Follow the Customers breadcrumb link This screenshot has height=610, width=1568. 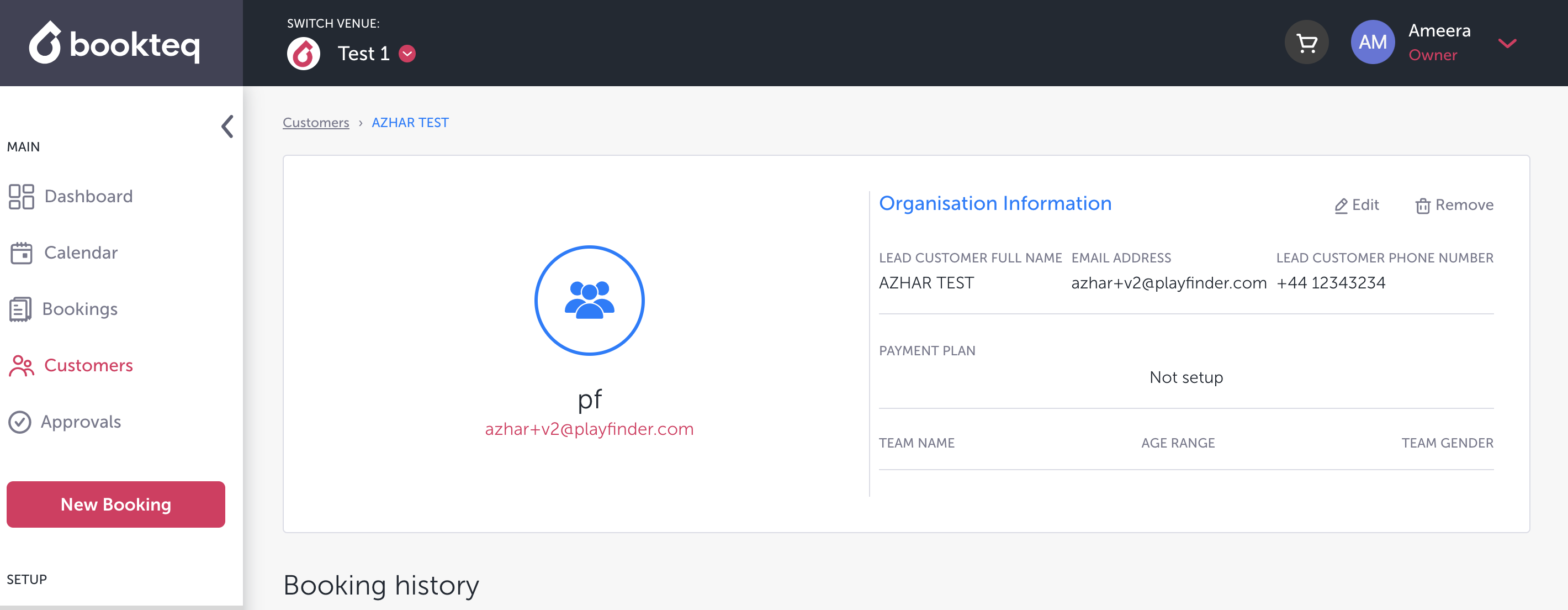315,123
